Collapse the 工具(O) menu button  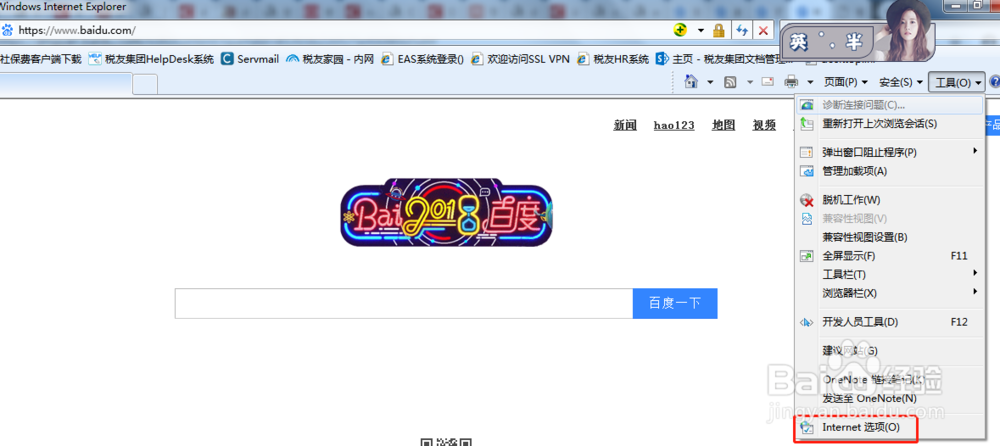(x=957, y=82)
